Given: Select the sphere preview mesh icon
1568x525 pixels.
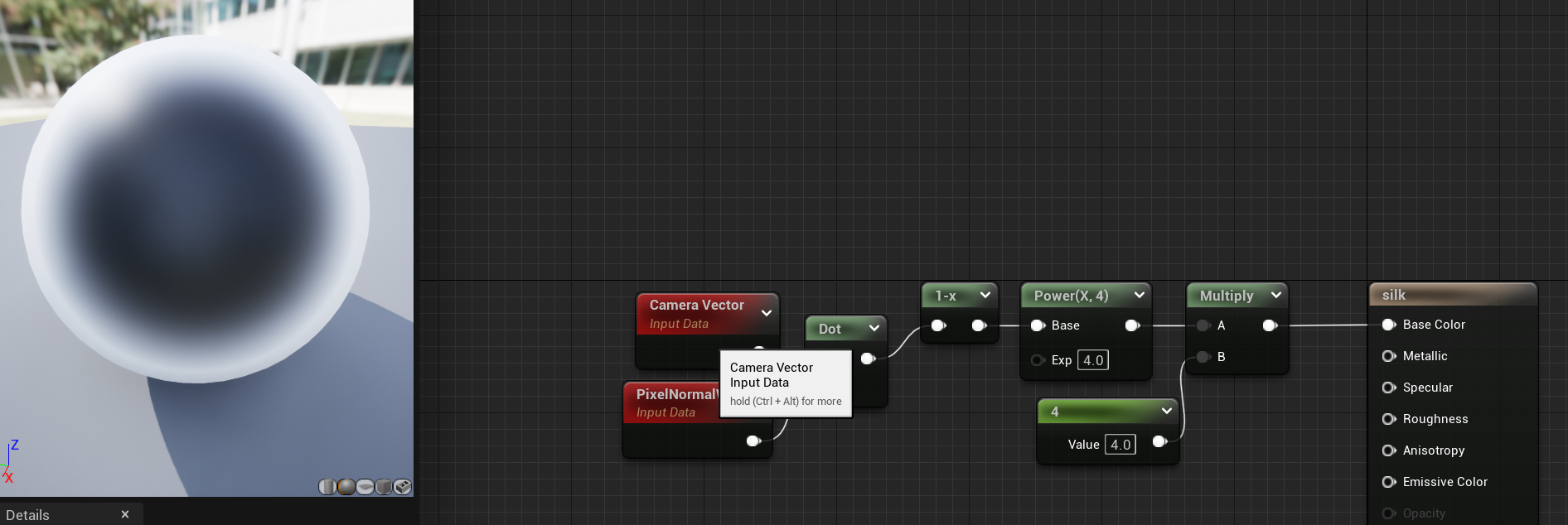Looking at the screenshot, I should click(346, 487).
